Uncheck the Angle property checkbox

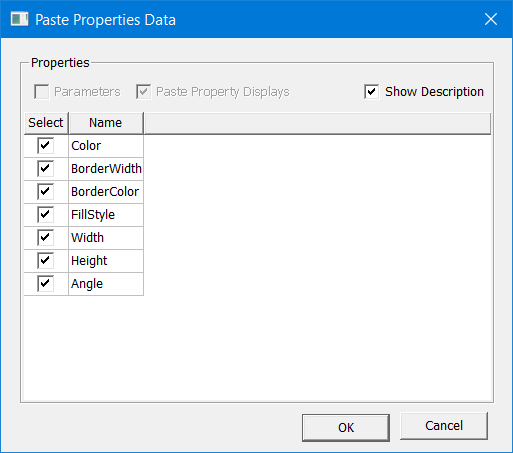pos(45,284)
